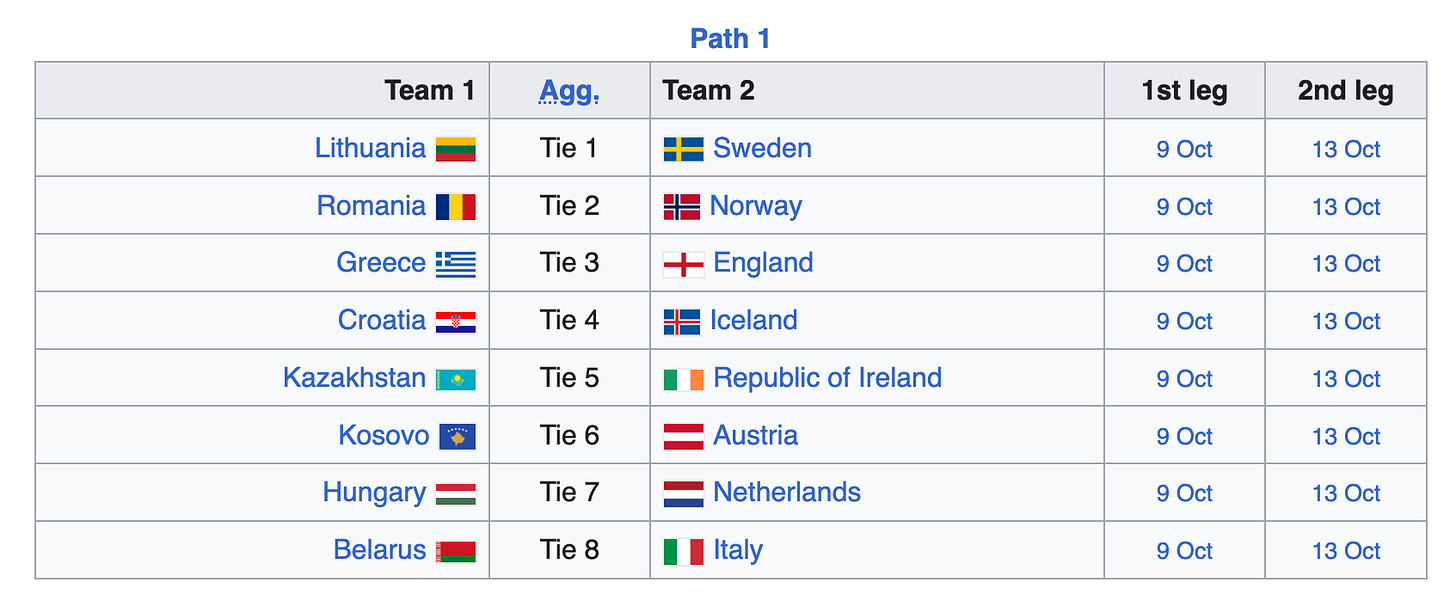Click the Republic of Ireland flag

[x=684, y=379]
